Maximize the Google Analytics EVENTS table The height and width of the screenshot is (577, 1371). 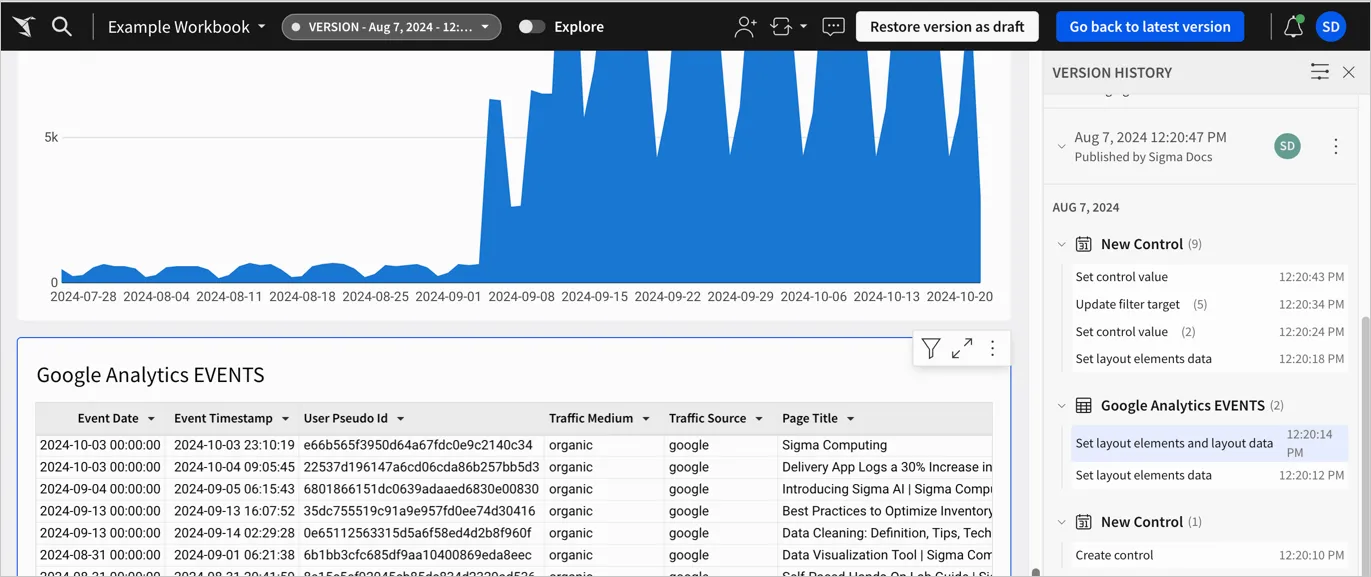pyautogui.click(x=962, y=348)
